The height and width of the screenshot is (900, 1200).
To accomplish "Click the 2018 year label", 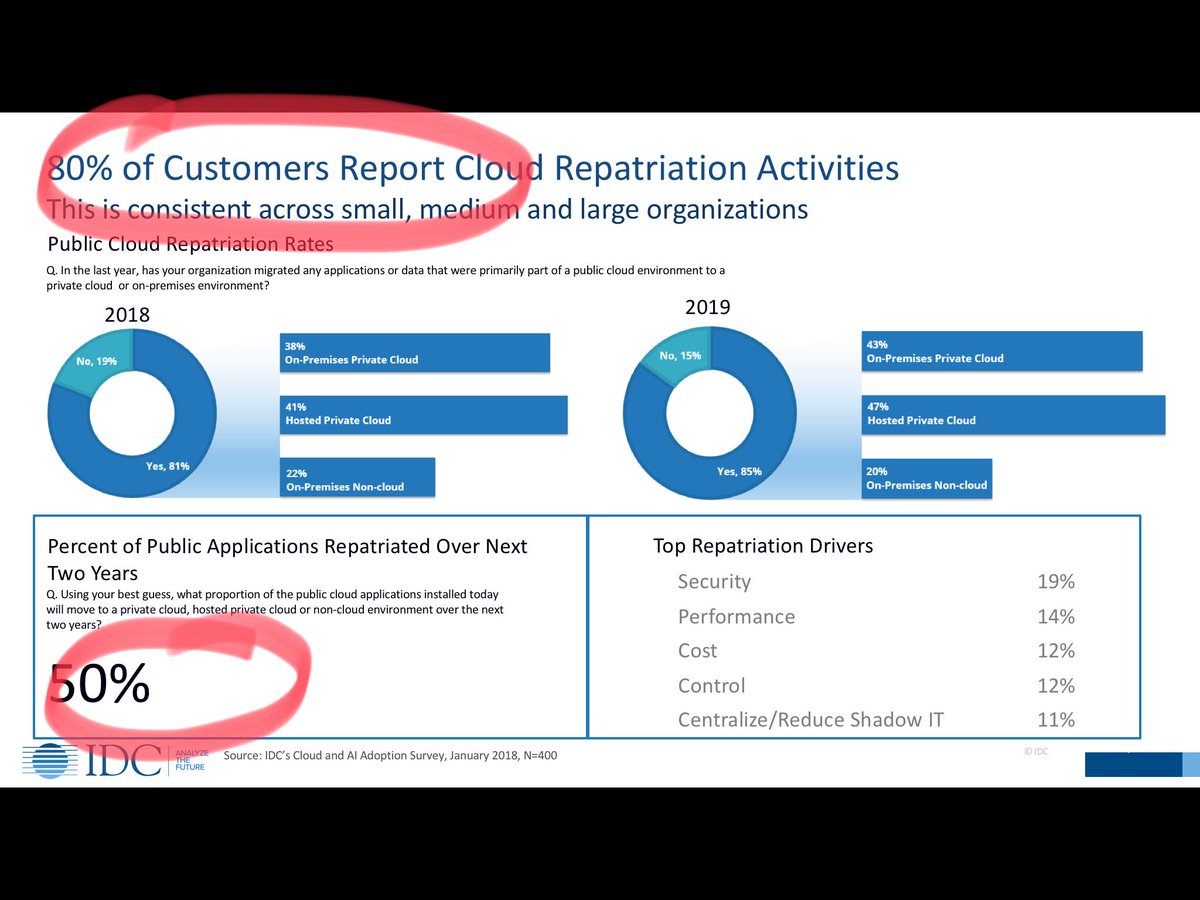I will pos(128,314).
